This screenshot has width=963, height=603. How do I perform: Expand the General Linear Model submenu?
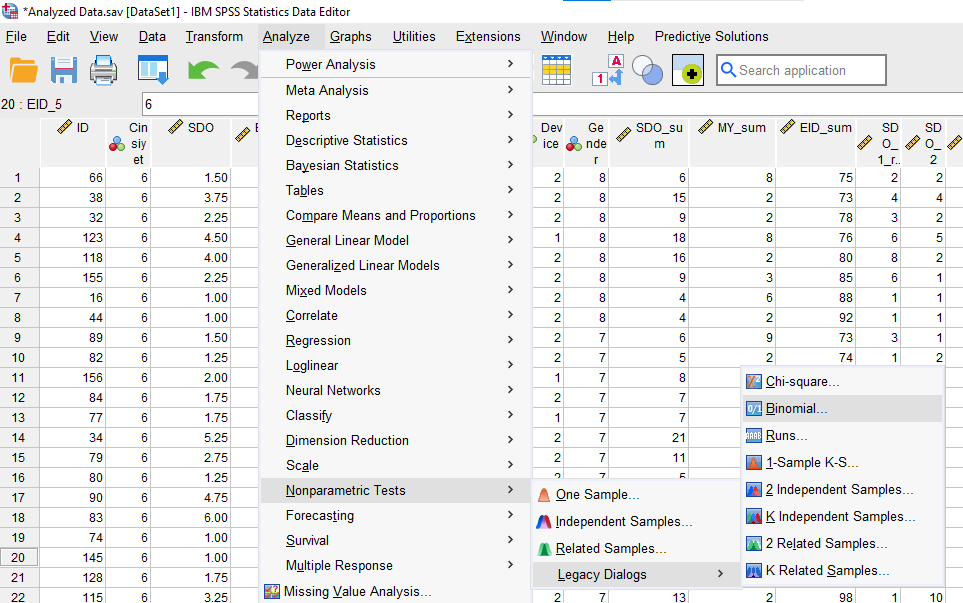395,240
